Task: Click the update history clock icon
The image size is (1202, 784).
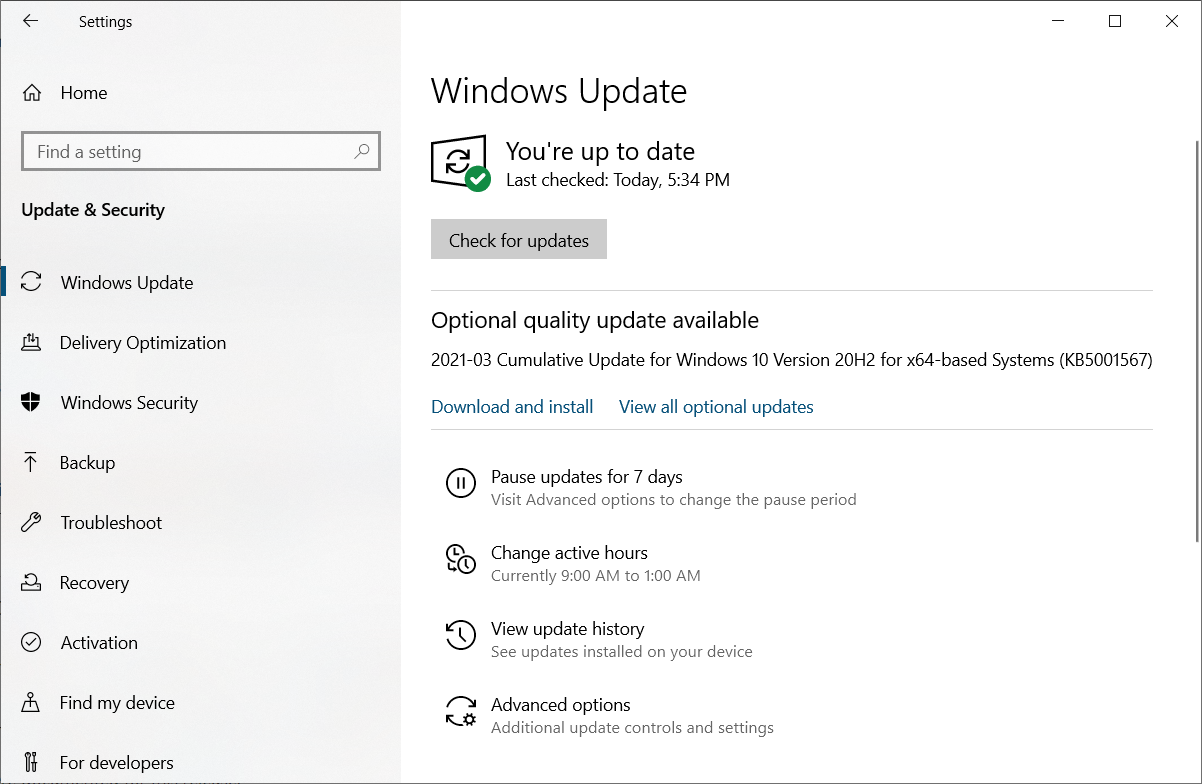Action: (x=460, y=635)
